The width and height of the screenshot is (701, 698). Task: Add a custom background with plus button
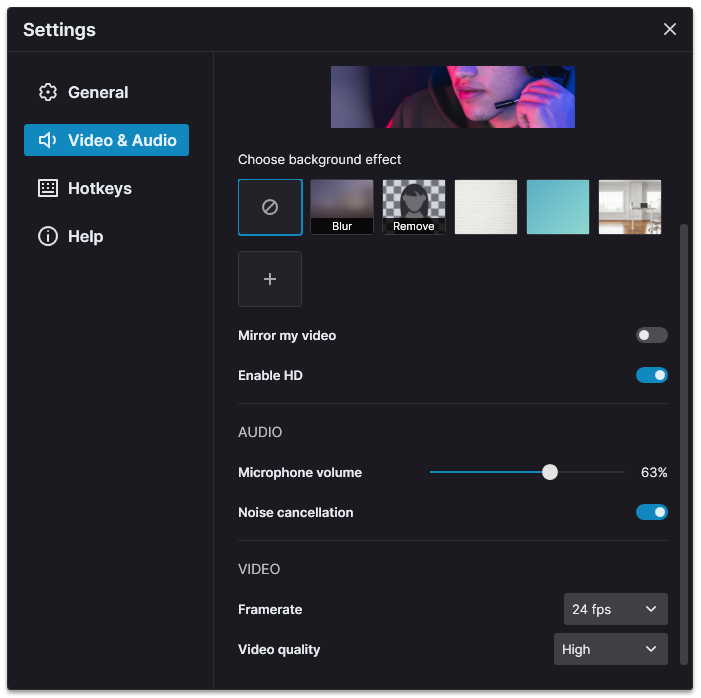coord(270,279)
